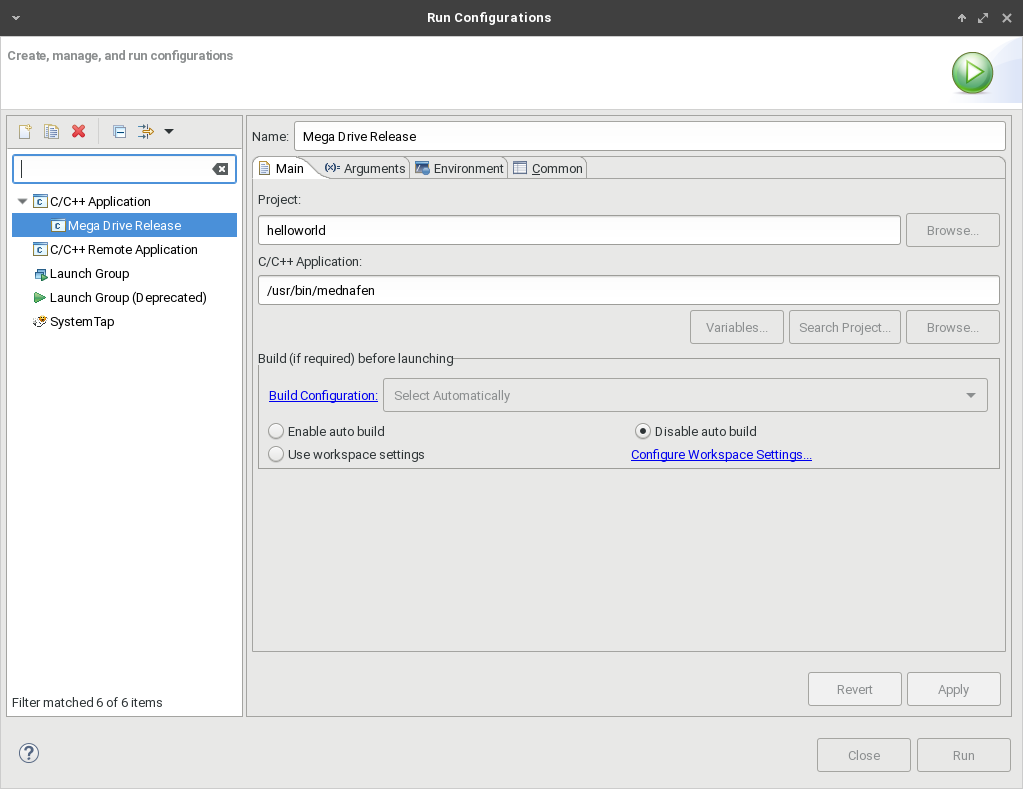
Task: Click the New launch configuration icon
Action: (x=25, y=131)
